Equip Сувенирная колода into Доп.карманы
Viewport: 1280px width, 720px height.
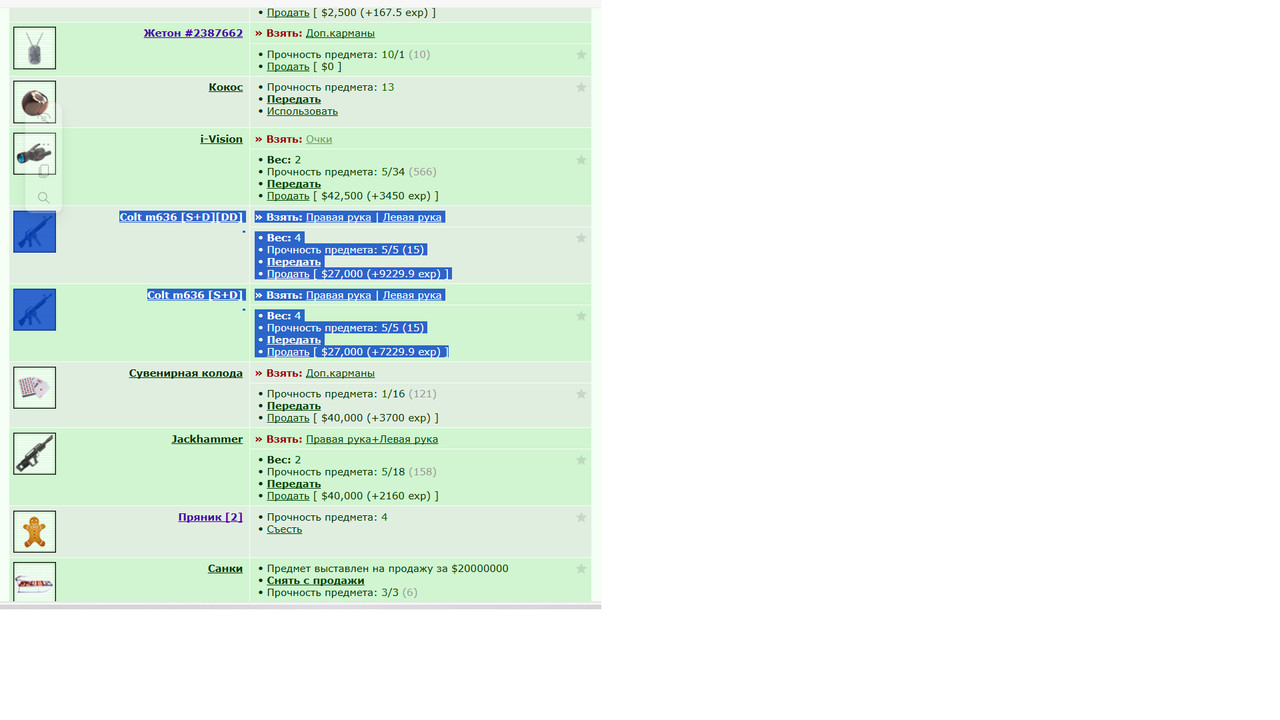340,373
